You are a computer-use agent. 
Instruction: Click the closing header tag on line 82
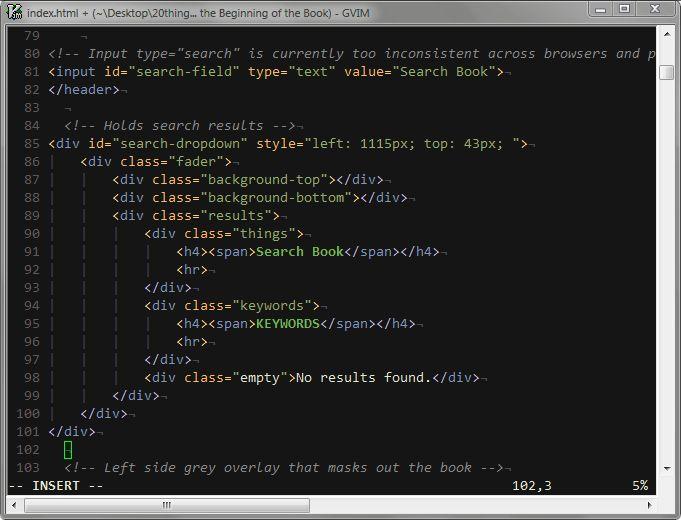click(84, 89)
